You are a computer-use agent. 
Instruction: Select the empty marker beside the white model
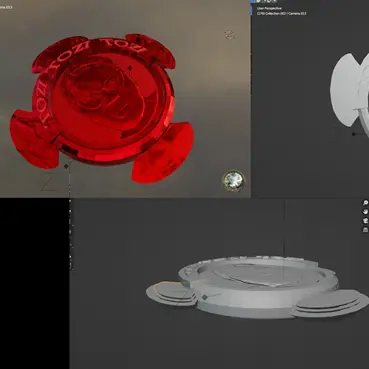(354, 134)
